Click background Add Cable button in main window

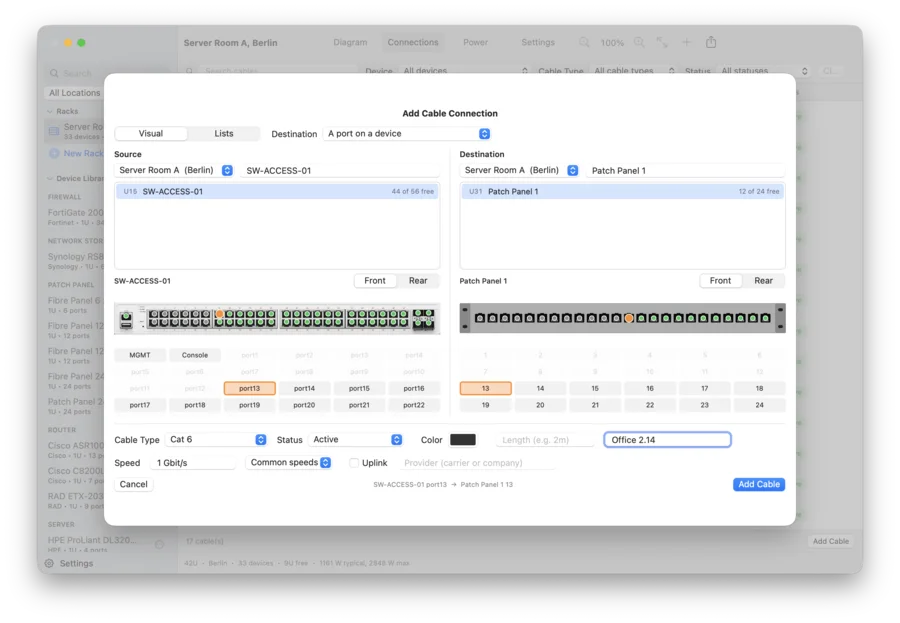(x=831, y=541)
